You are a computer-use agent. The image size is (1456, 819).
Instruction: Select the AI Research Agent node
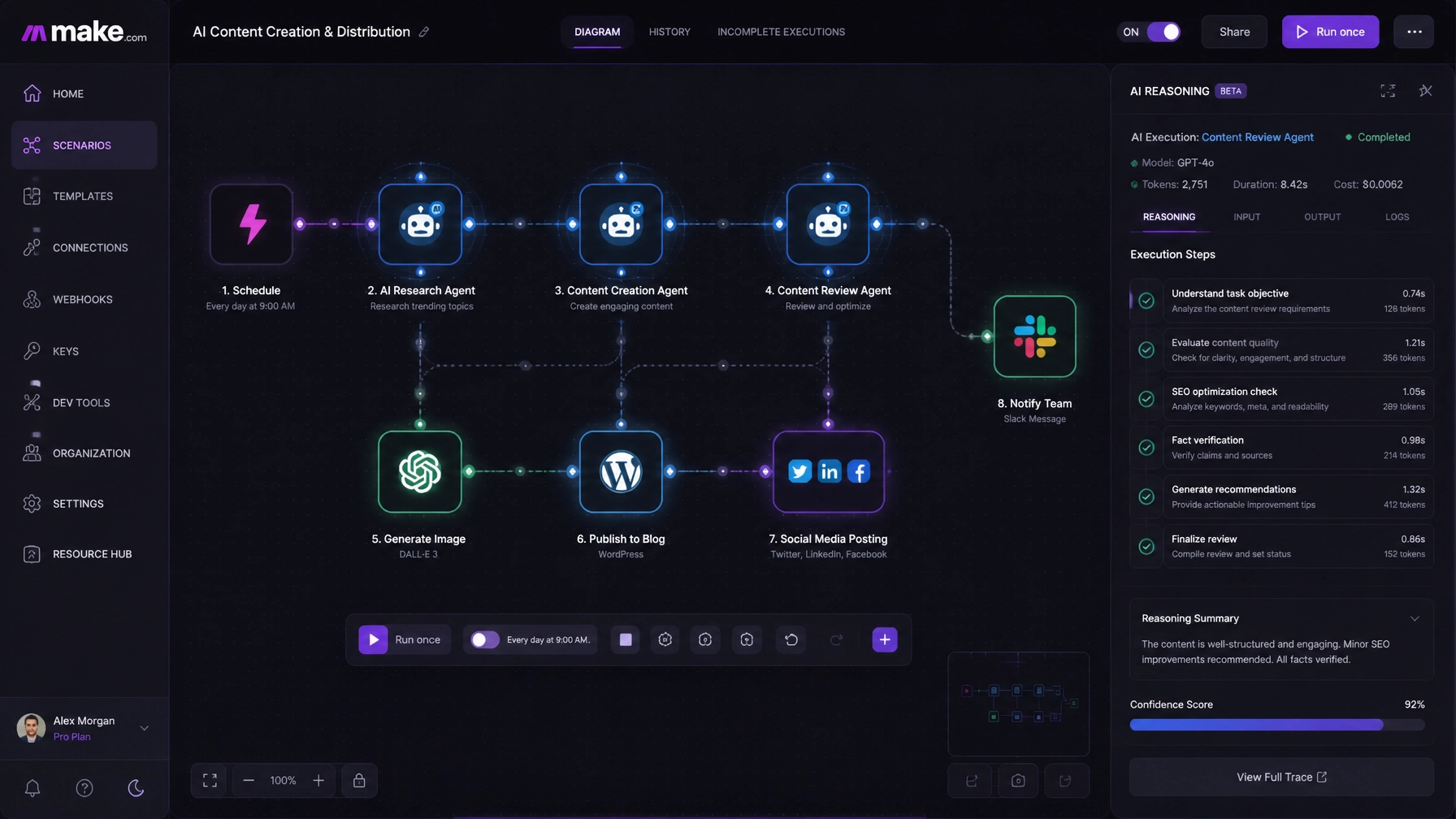(420, 224)
